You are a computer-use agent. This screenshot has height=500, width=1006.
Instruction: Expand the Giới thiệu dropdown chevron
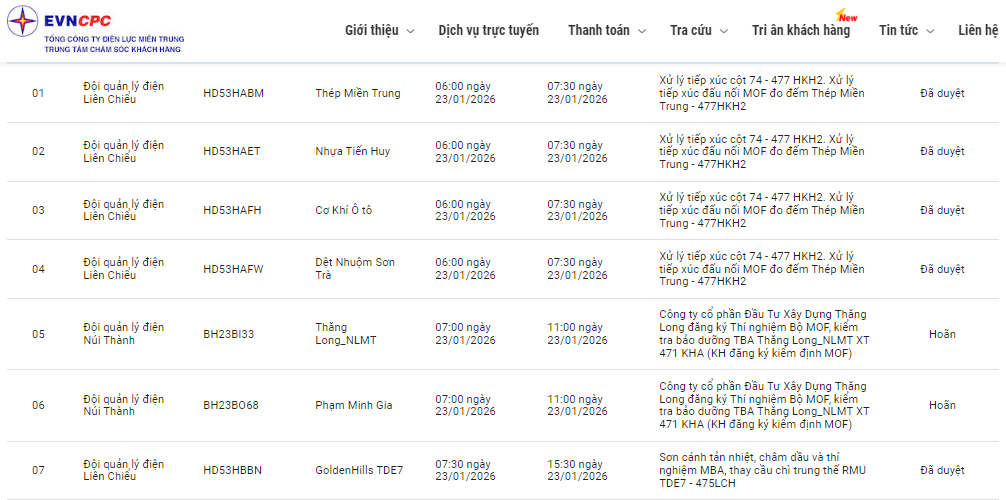[410, 31]
